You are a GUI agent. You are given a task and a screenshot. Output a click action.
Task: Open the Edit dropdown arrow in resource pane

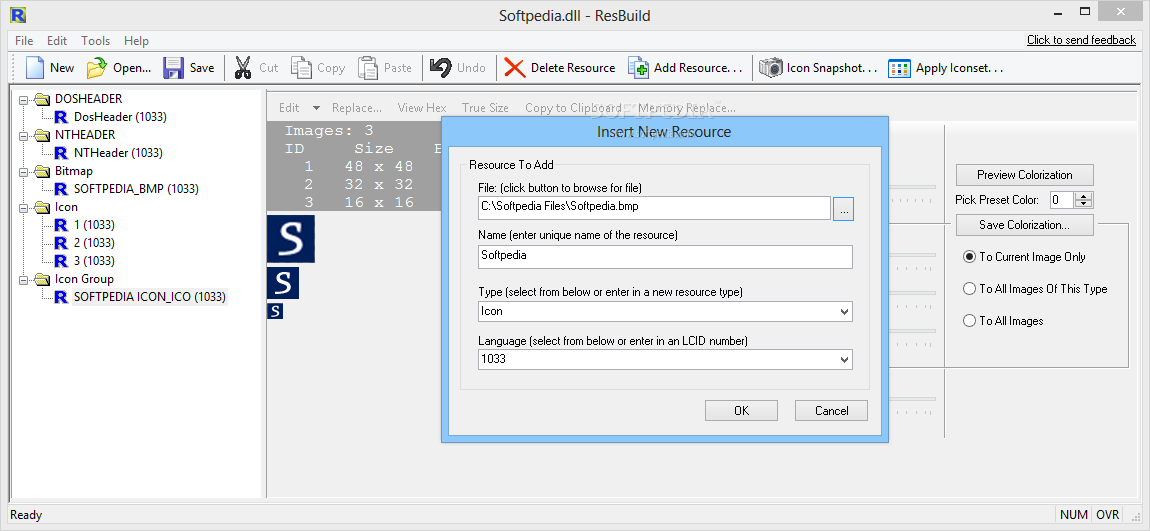pos(316,108)
